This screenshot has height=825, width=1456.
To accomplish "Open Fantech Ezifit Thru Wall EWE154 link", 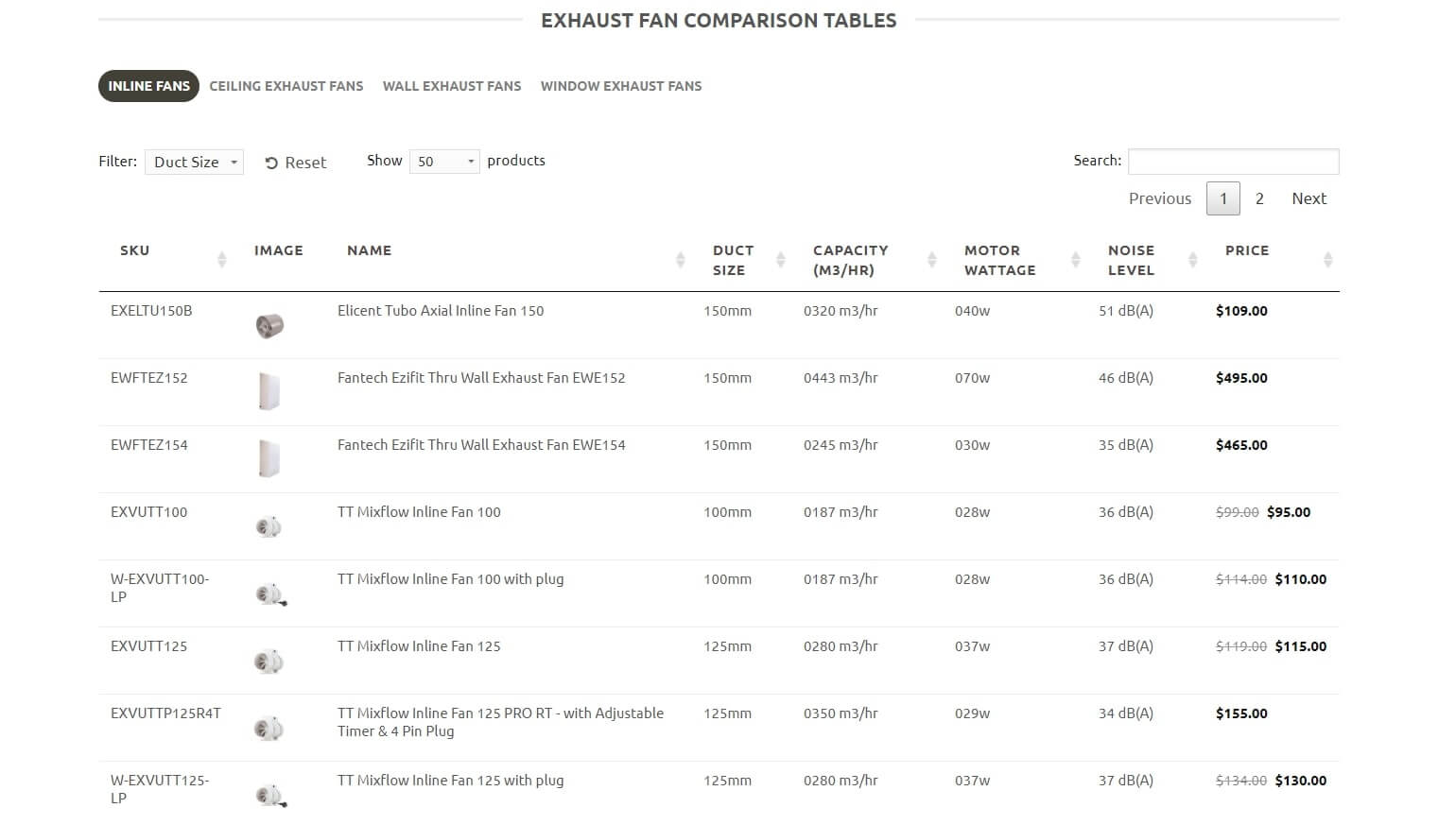I will (x=481, y=445).
